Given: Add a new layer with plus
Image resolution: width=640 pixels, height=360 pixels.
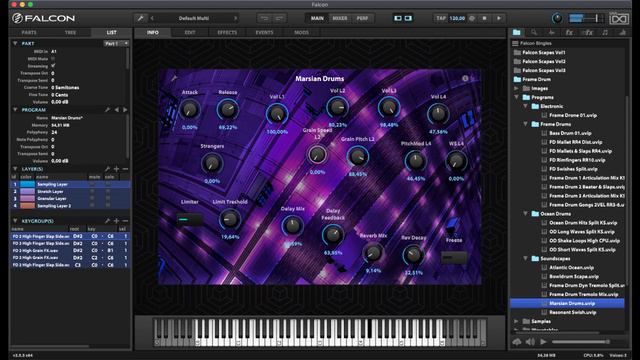Looking at the screenshot, I should [117, 169].
